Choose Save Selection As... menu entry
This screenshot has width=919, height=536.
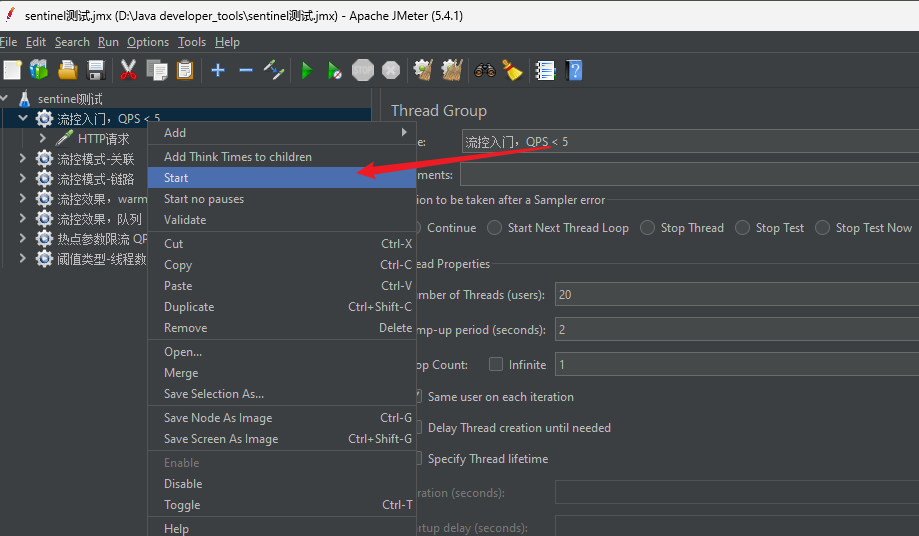282,394
